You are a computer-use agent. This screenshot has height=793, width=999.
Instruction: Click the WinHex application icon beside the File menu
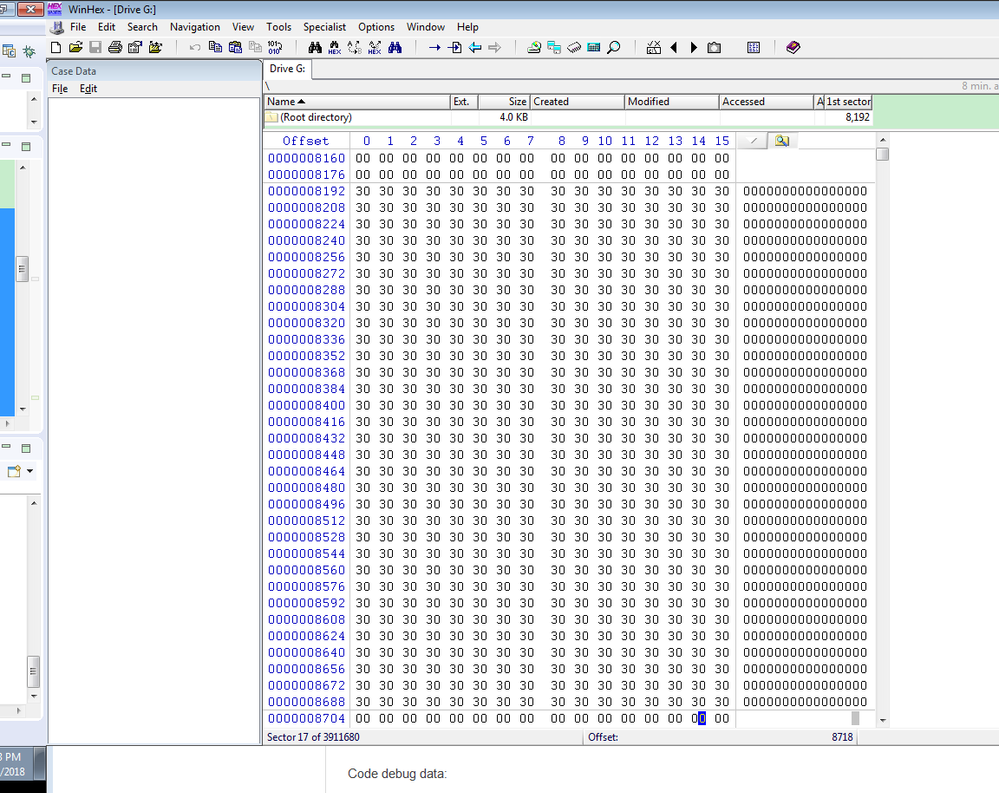pos(57,27)
